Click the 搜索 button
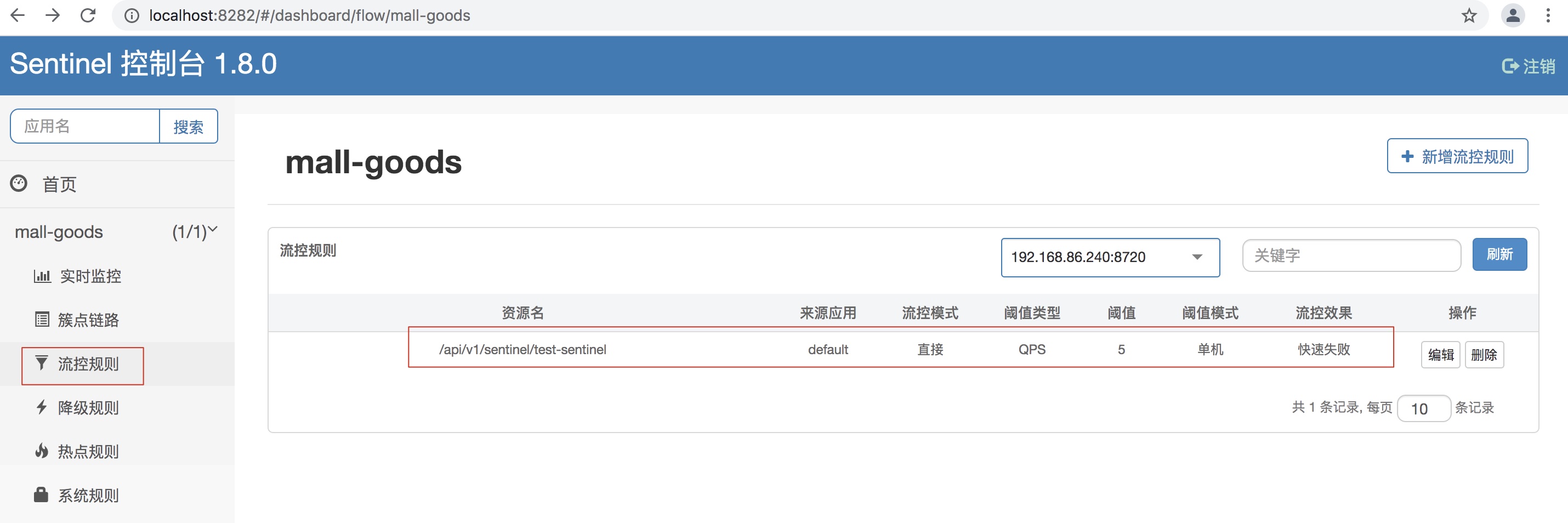Image resolution: width=1568 pixels, height=523 pixels. 189,127
